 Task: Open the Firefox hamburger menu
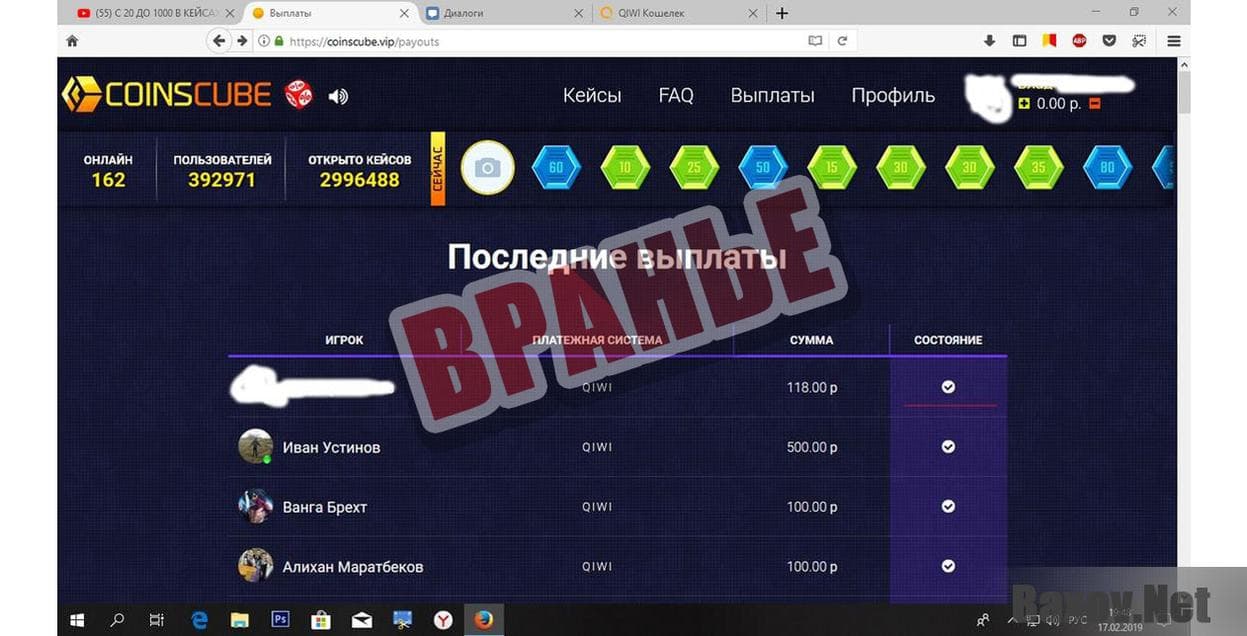[1172, 40]
